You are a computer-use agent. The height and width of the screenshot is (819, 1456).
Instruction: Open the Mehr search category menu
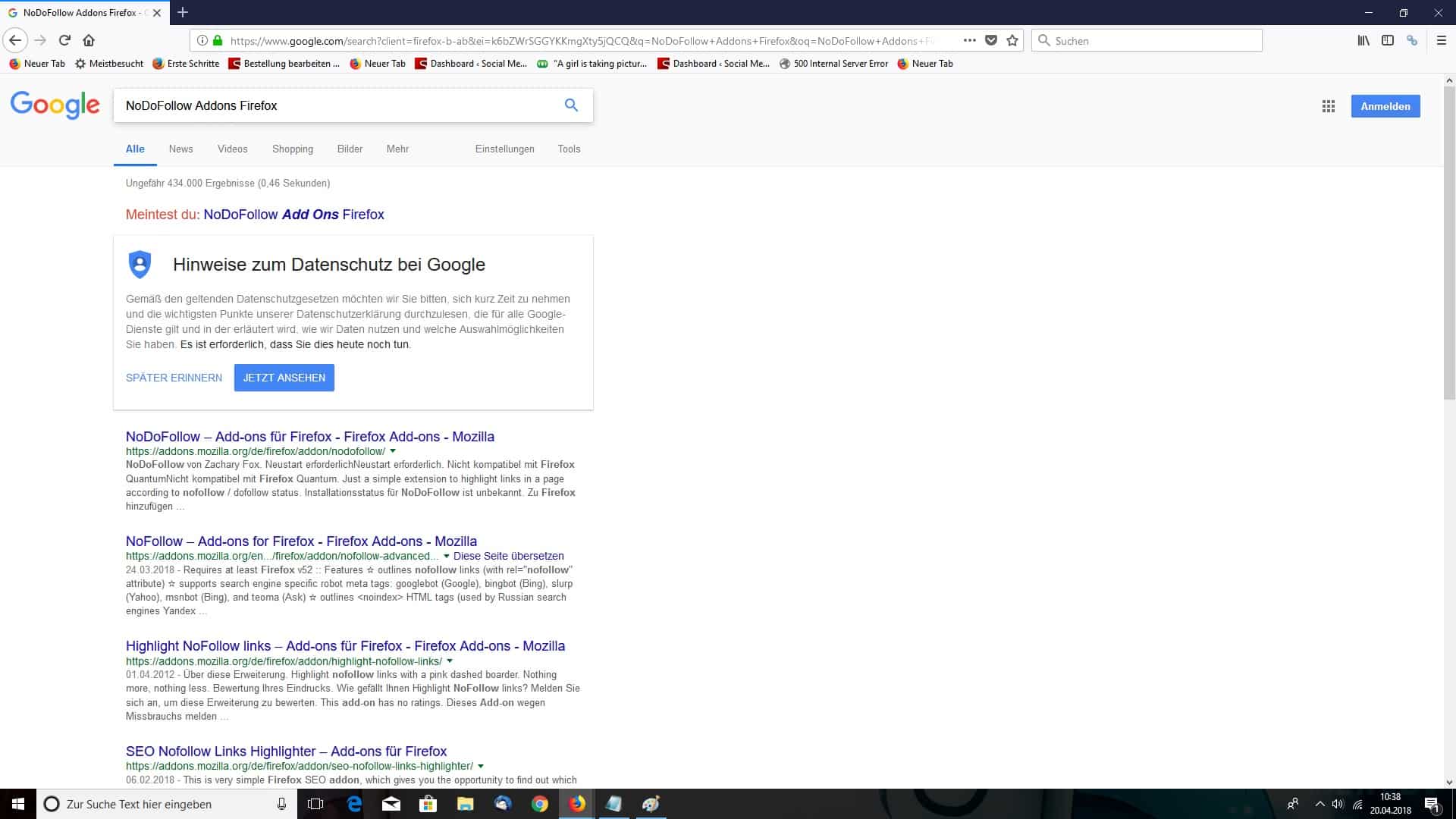397,149
